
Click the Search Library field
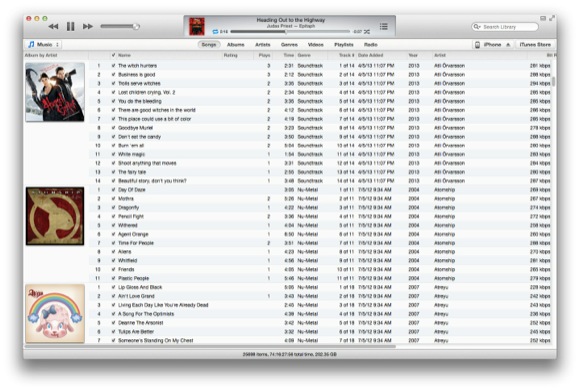[x=505, y=27]
